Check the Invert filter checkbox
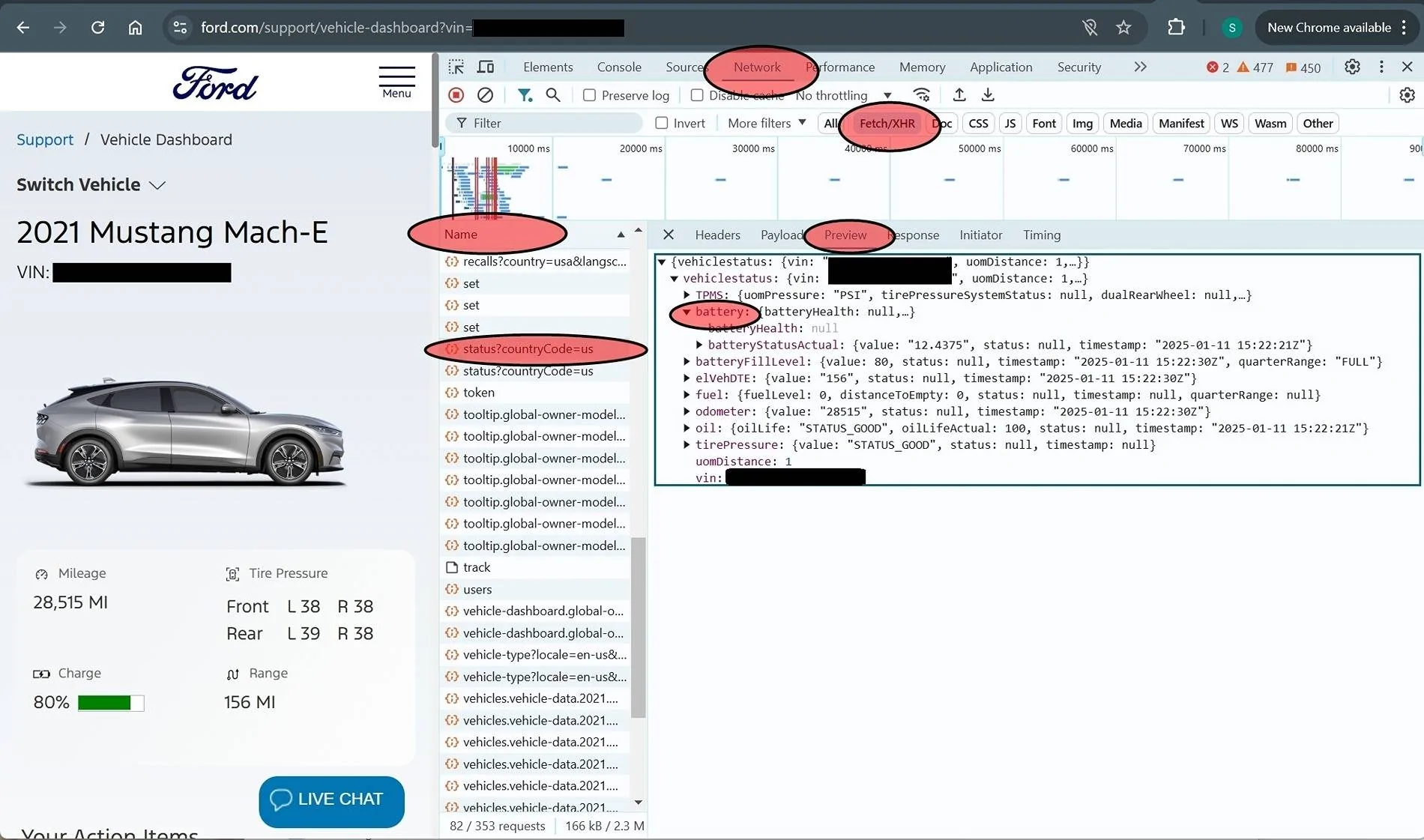 pos(661,123)
